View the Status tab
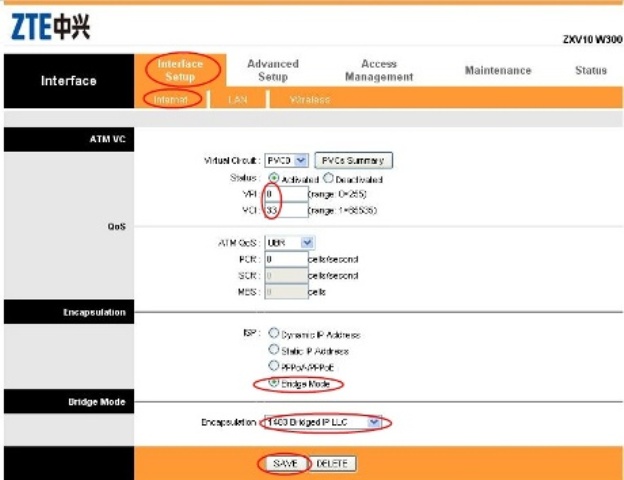 (591, 70)
